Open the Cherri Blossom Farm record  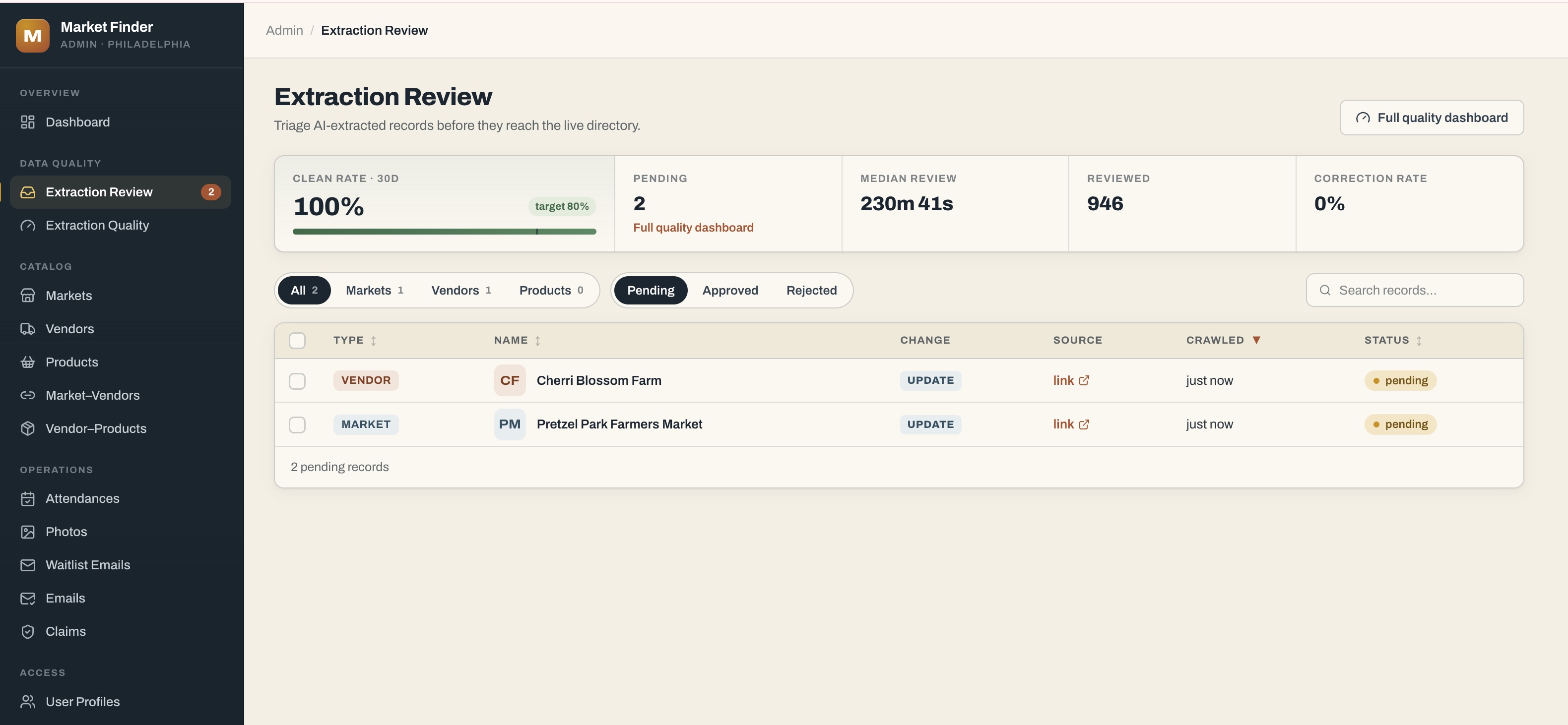598,381
